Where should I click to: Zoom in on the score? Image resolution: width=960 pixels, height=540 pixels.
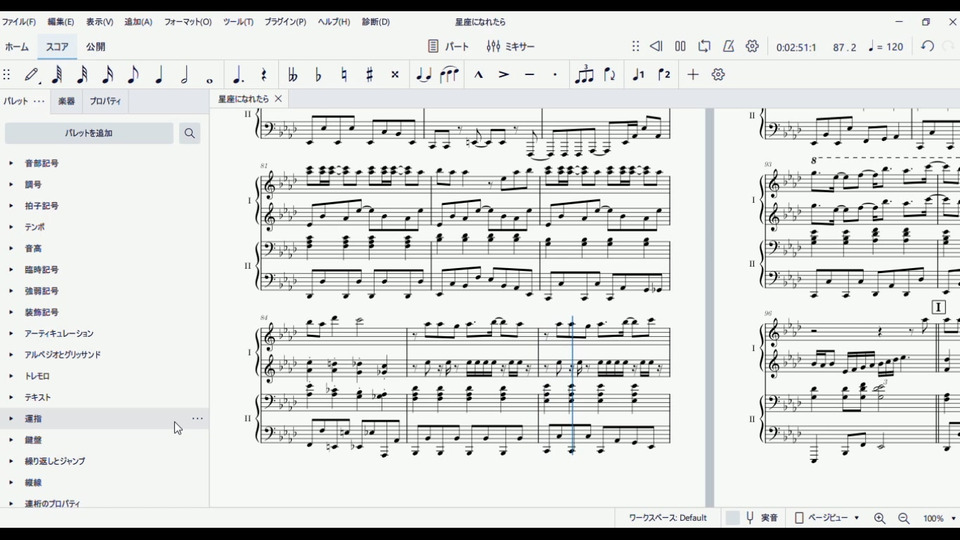click(880, 518)
